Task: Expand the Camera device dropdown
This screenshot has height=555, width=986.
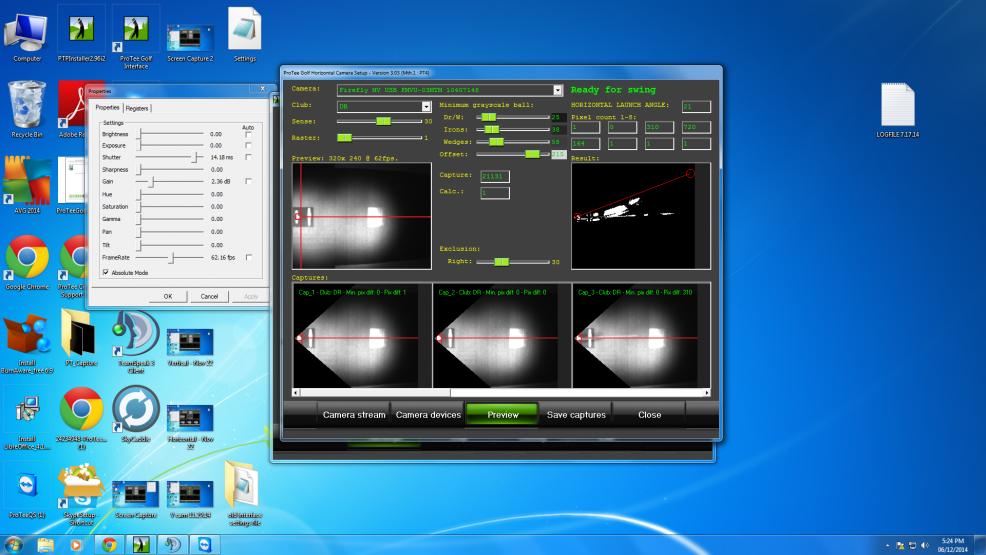Action: tap(558, 91)
